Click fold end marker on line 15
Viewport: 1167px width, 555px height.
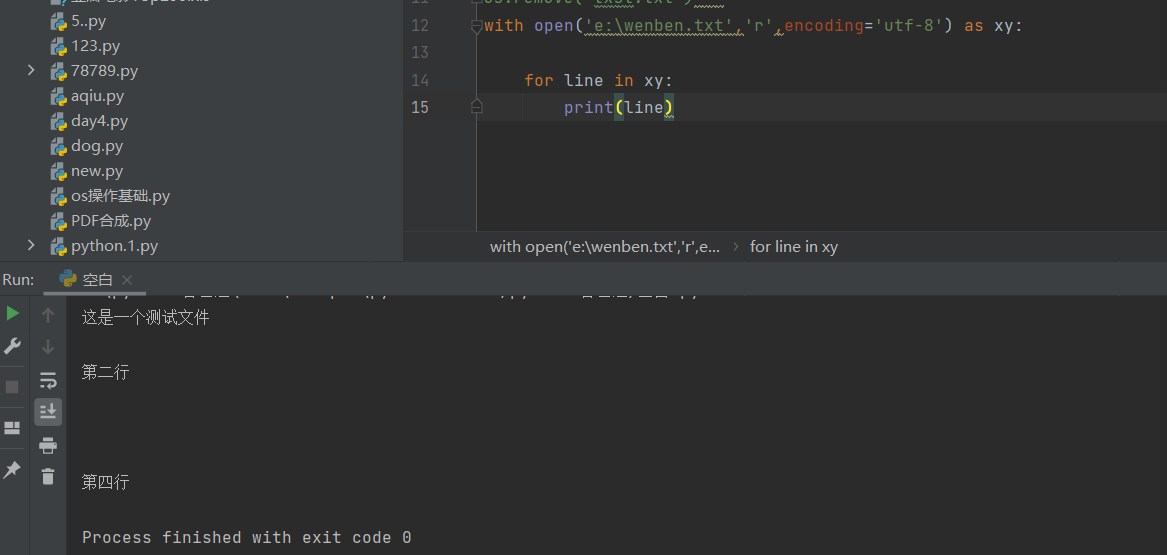(x=476, y=107)
